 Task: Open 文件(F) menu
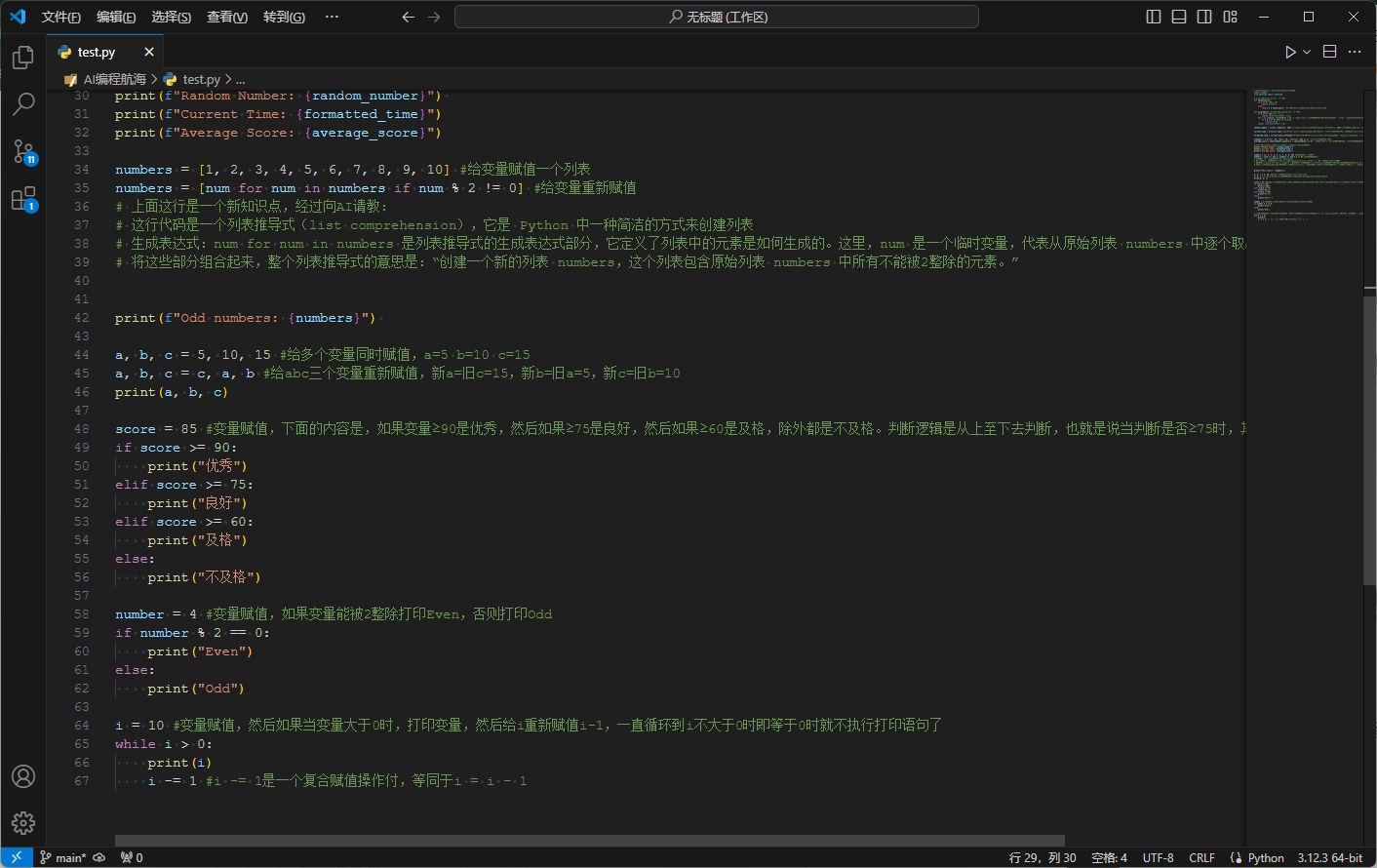tap(61, 17)
